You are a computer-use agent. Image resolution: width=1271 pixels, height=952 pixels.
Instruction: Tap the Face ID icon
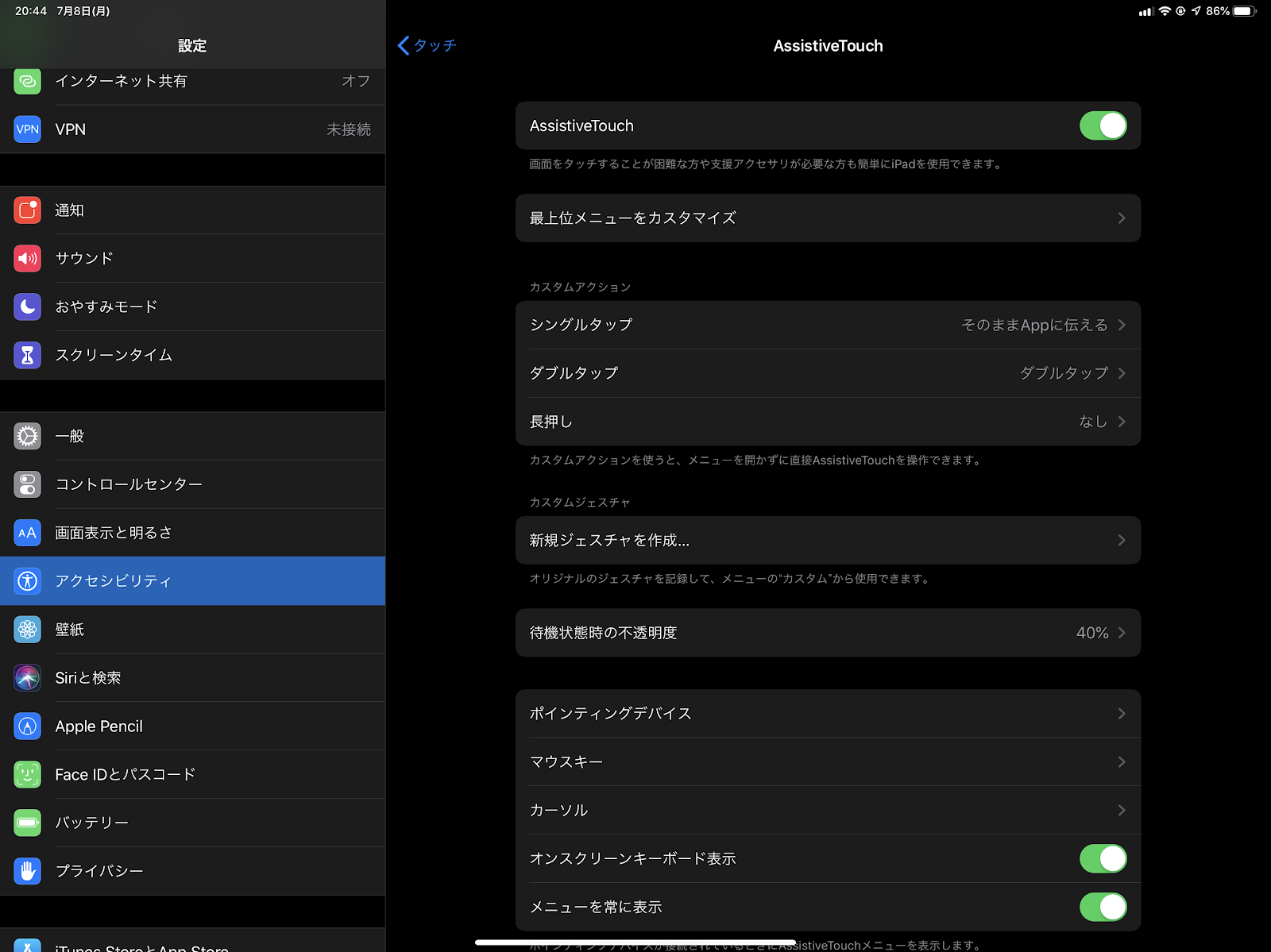tap(27, 774)
